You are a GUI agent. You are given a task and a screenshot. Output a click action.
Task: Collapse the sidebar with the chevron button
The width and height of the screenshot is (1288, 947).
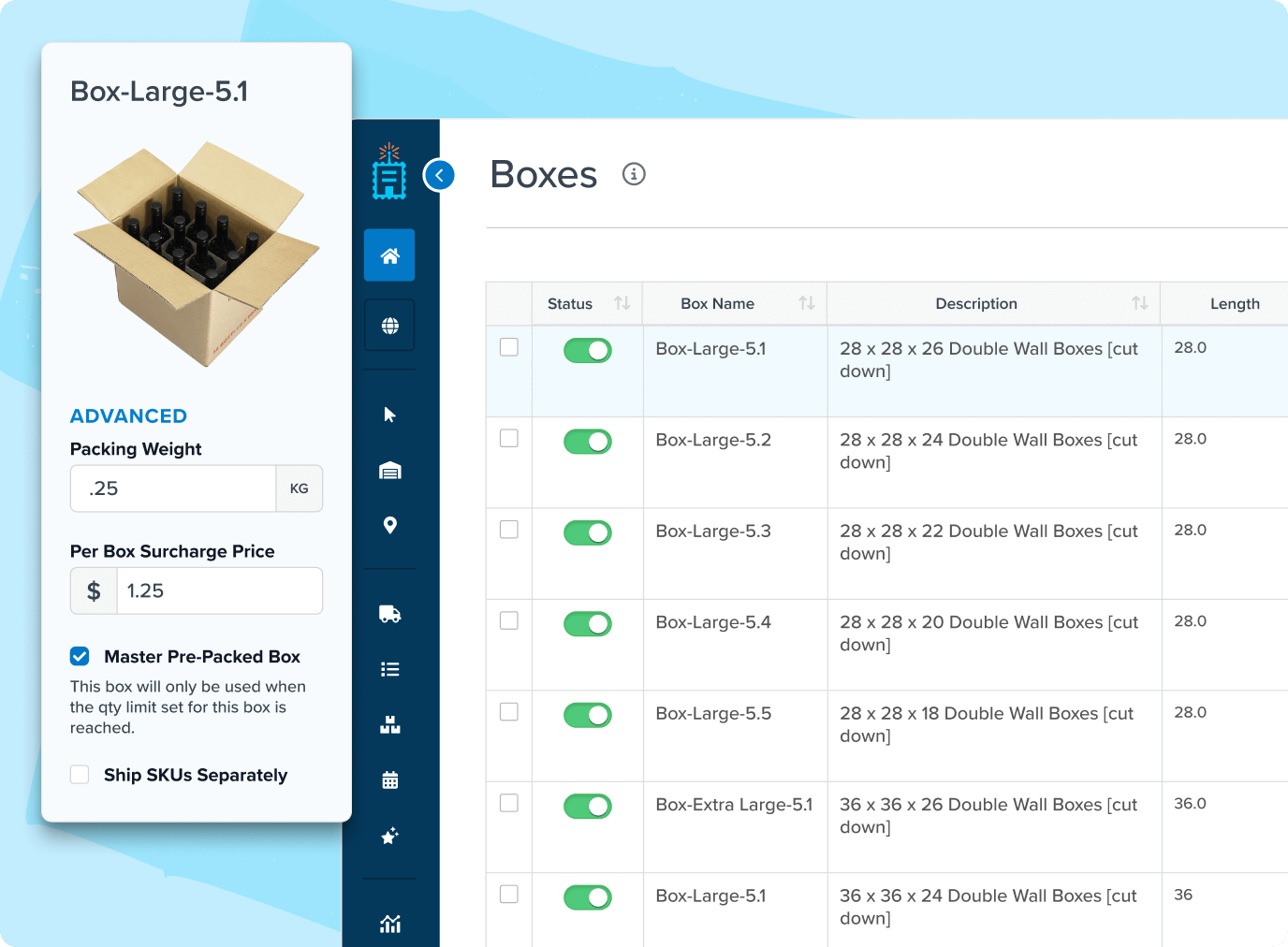click(x=439, y=175)
